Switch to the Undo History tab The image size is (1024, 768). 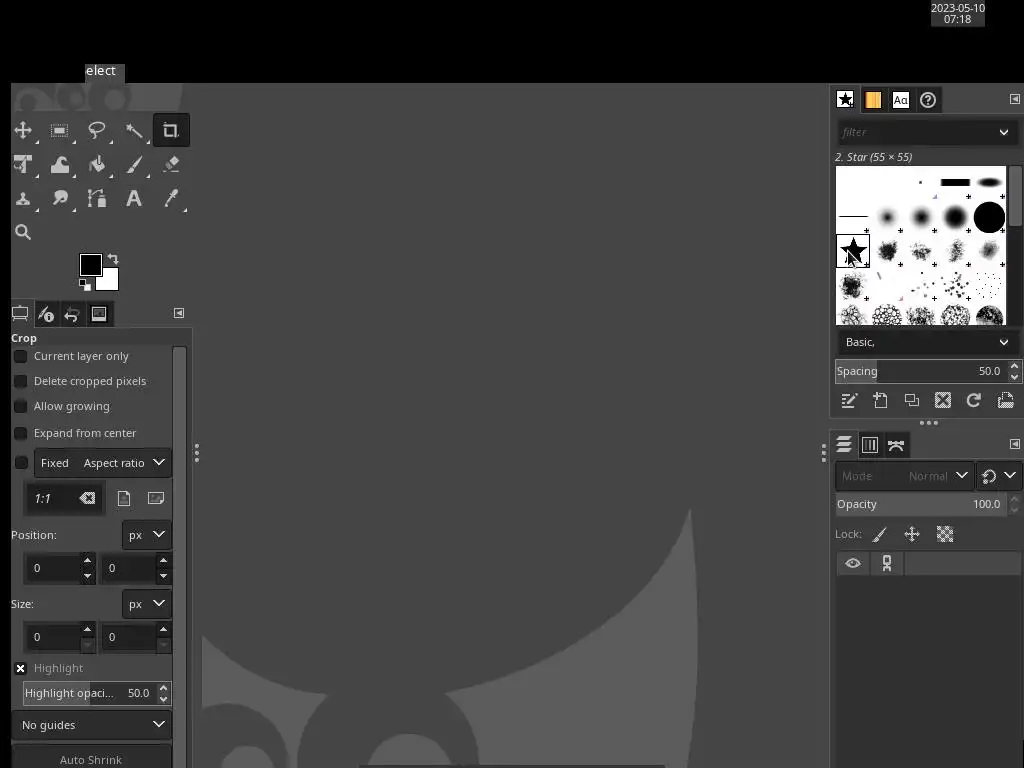click(x=72, y=314)
